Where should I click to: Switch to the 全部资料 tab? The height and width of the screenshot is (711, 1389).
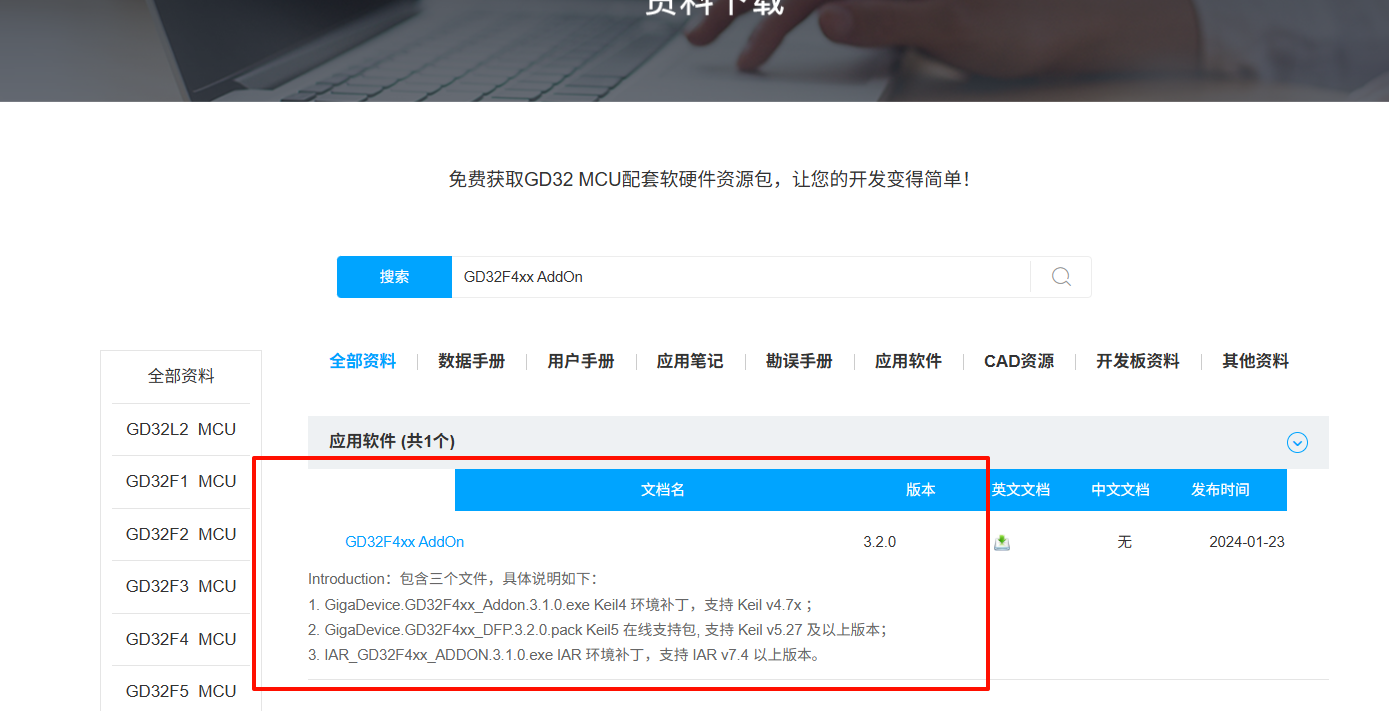coord(363,361)
